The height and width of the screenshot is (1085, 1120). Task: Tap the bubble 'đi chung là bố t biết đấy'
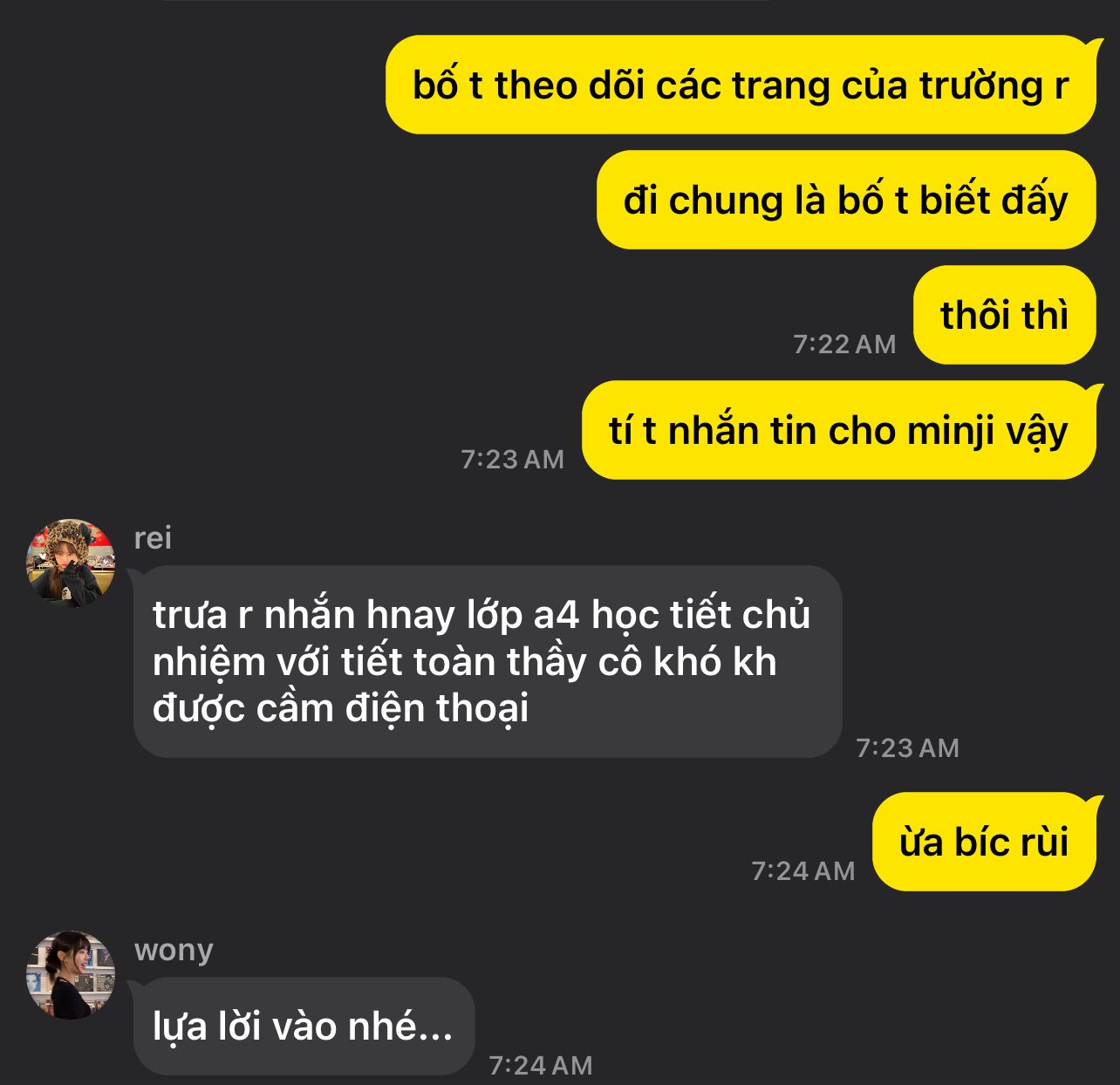coord(846,200)
